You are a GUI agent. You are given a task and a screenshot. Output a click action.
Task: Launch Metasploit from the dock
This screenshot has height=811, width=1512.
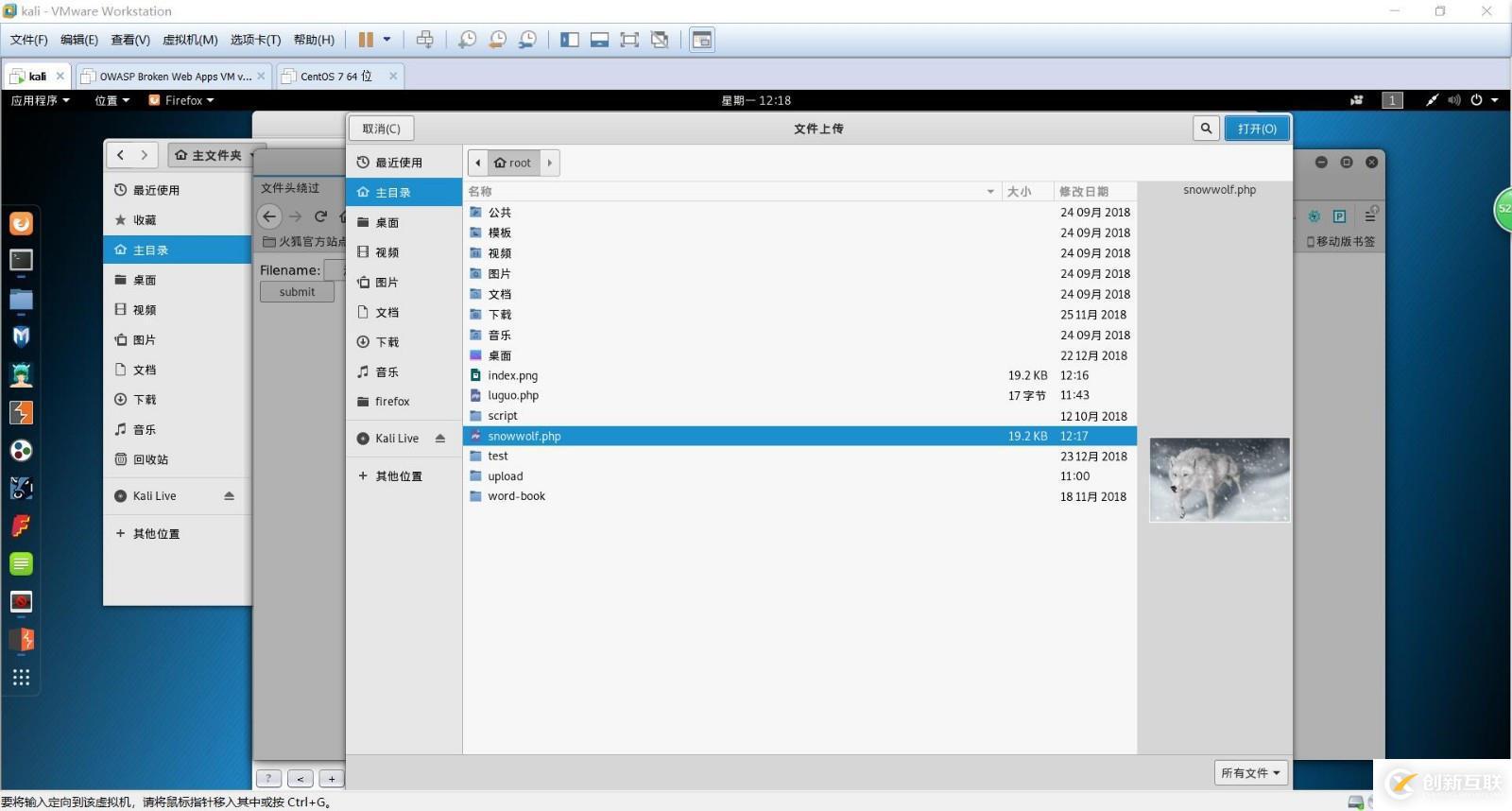click(x=21, y=336)
